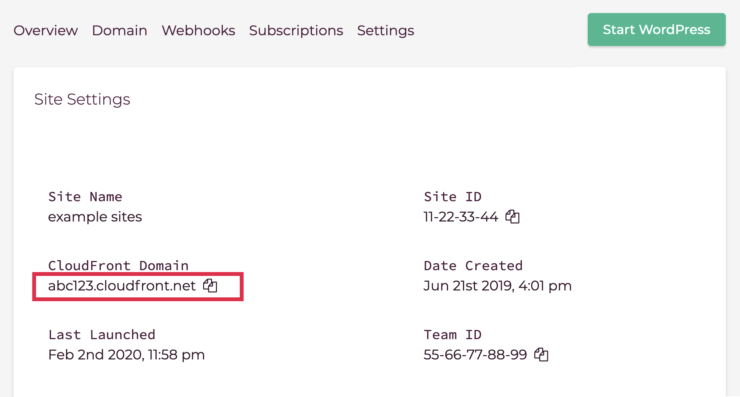Click the Site ID value 11-22-33-44
The image size is (740, 397).
[x=461, y=217]
